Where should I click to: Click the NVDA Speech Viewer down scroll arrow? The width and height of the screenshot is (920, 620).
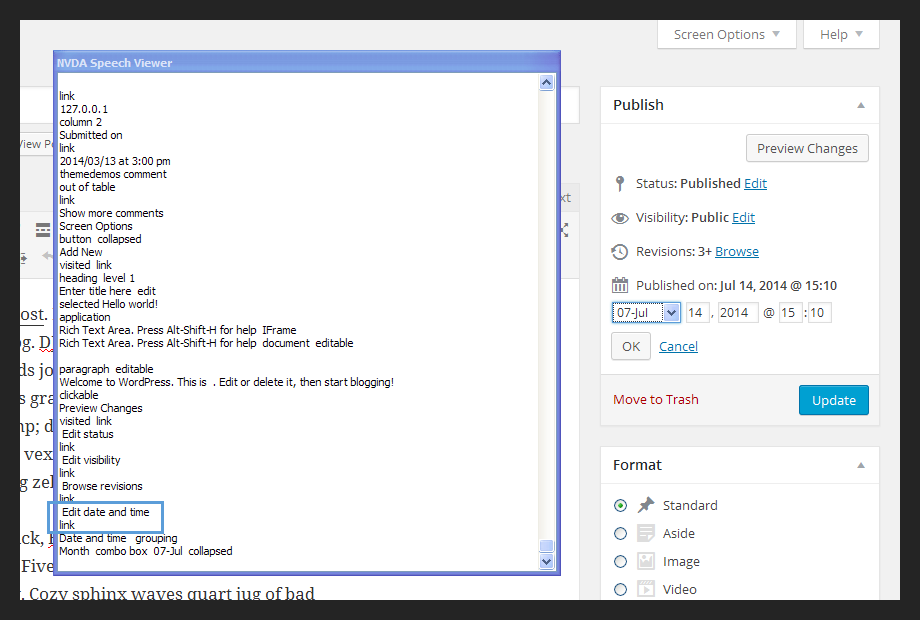[546, 562]
